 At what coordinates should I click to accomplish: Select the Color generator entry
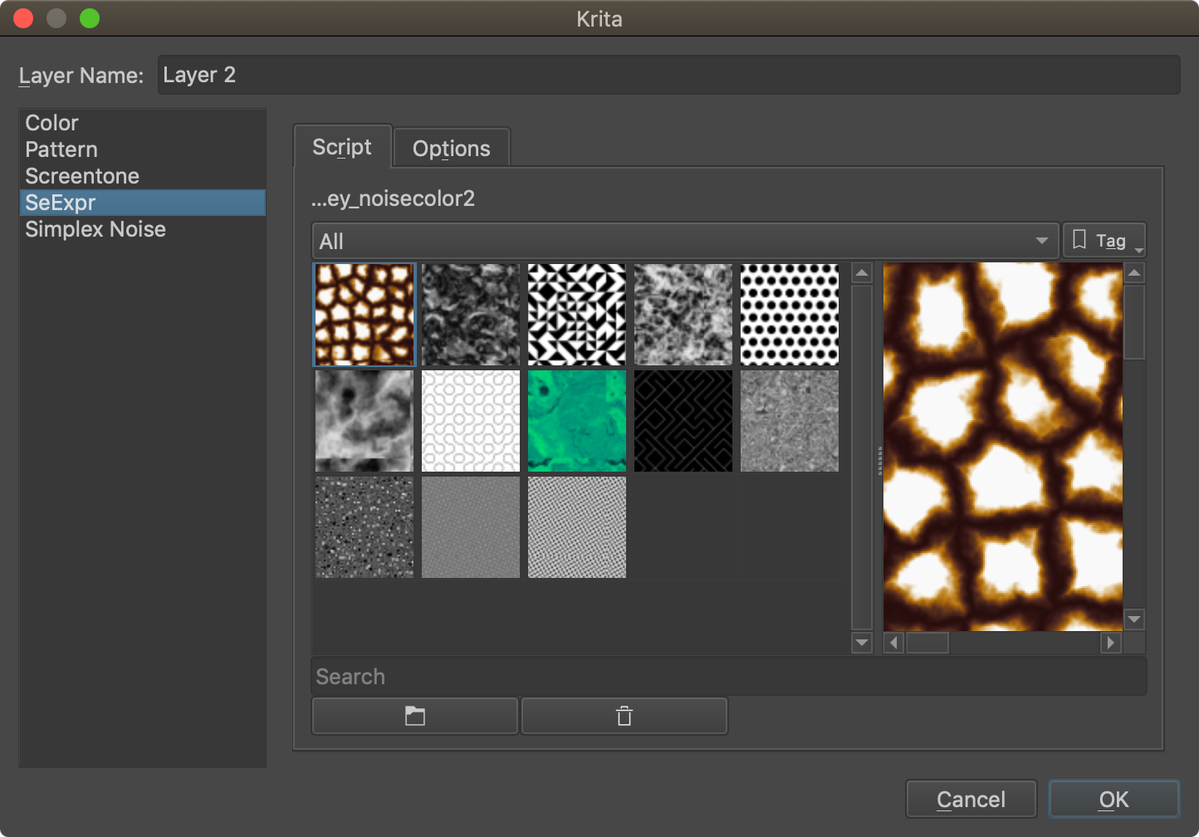pos(52,123)
